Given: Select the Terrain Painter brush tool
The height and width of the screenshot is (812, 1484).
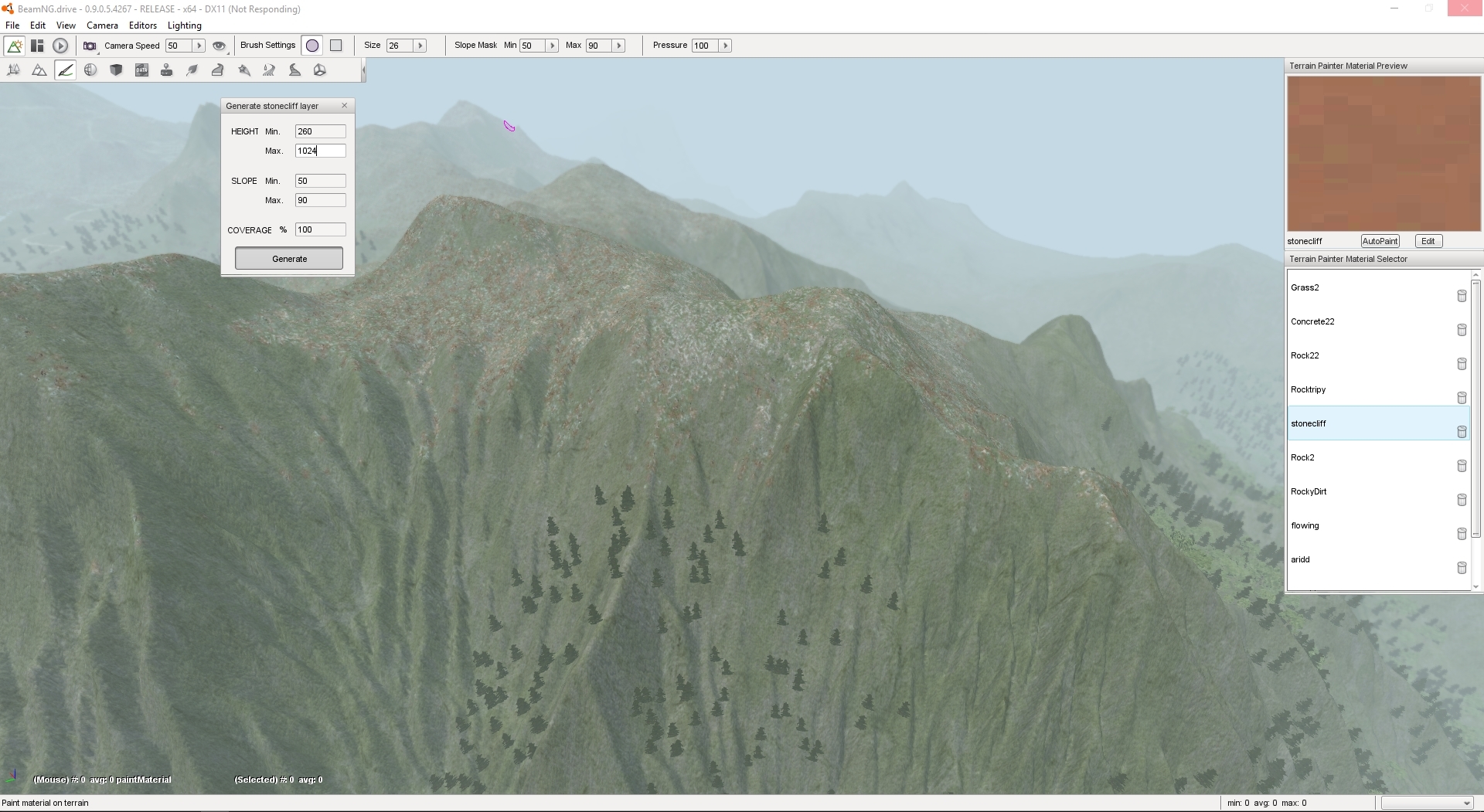Looking at the screenshot, I should click(x=65, y=70).
